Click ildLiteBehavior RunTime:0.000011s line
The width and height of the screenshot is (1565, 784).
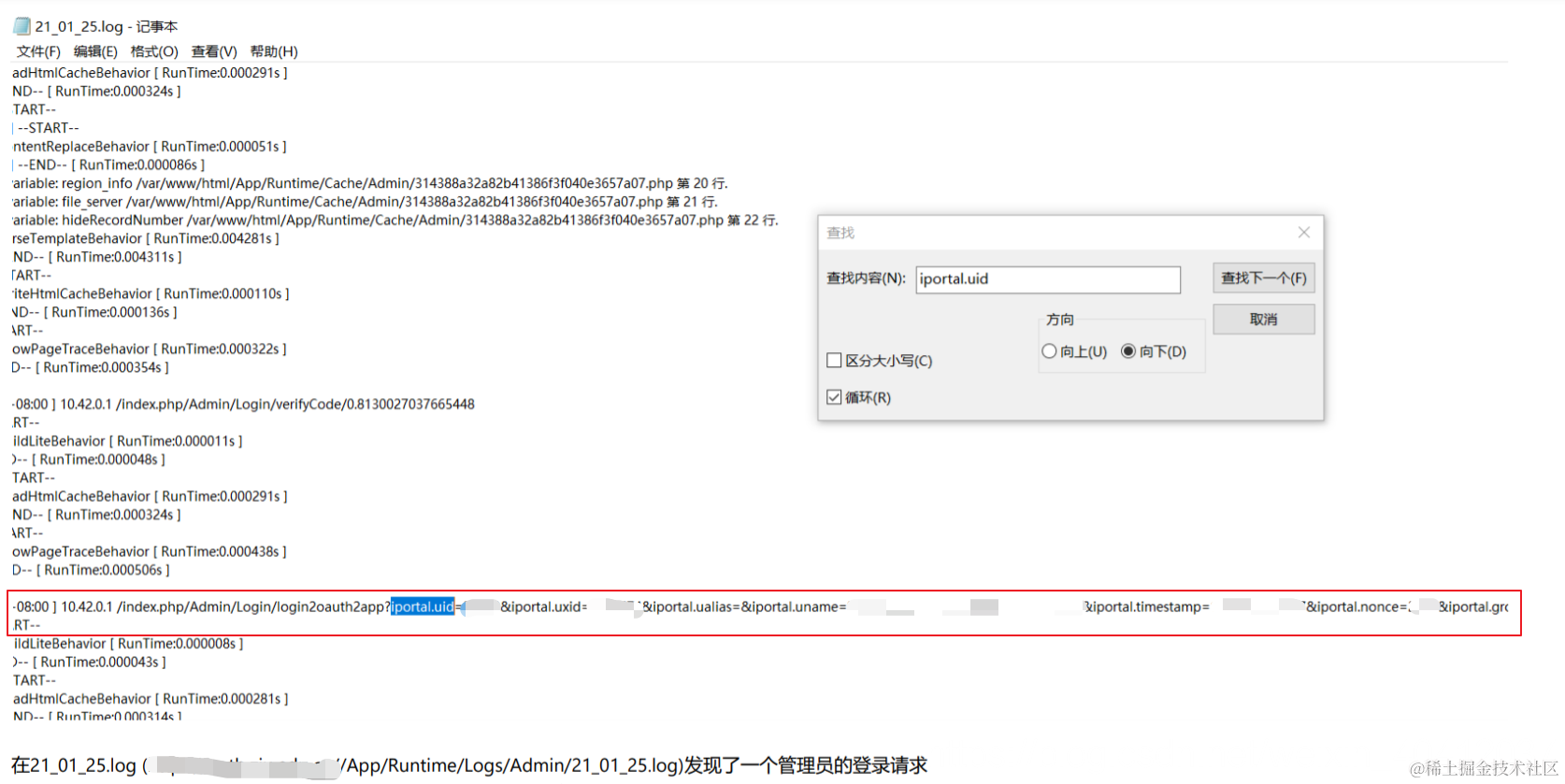click(127, 441)
